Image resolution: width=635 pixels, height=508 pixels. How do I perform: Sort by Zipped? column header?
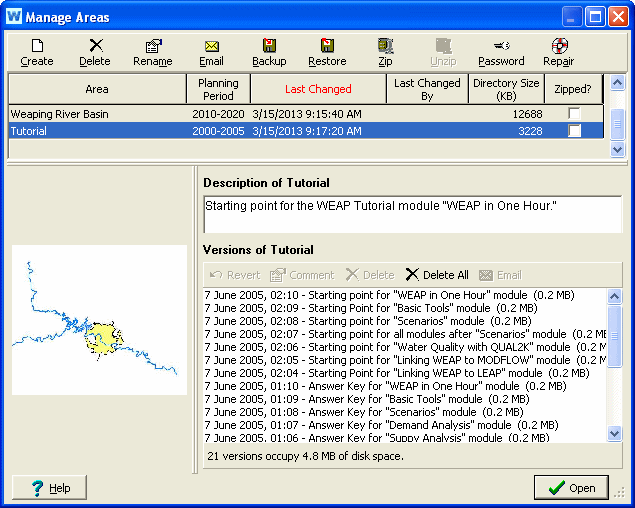573,89
